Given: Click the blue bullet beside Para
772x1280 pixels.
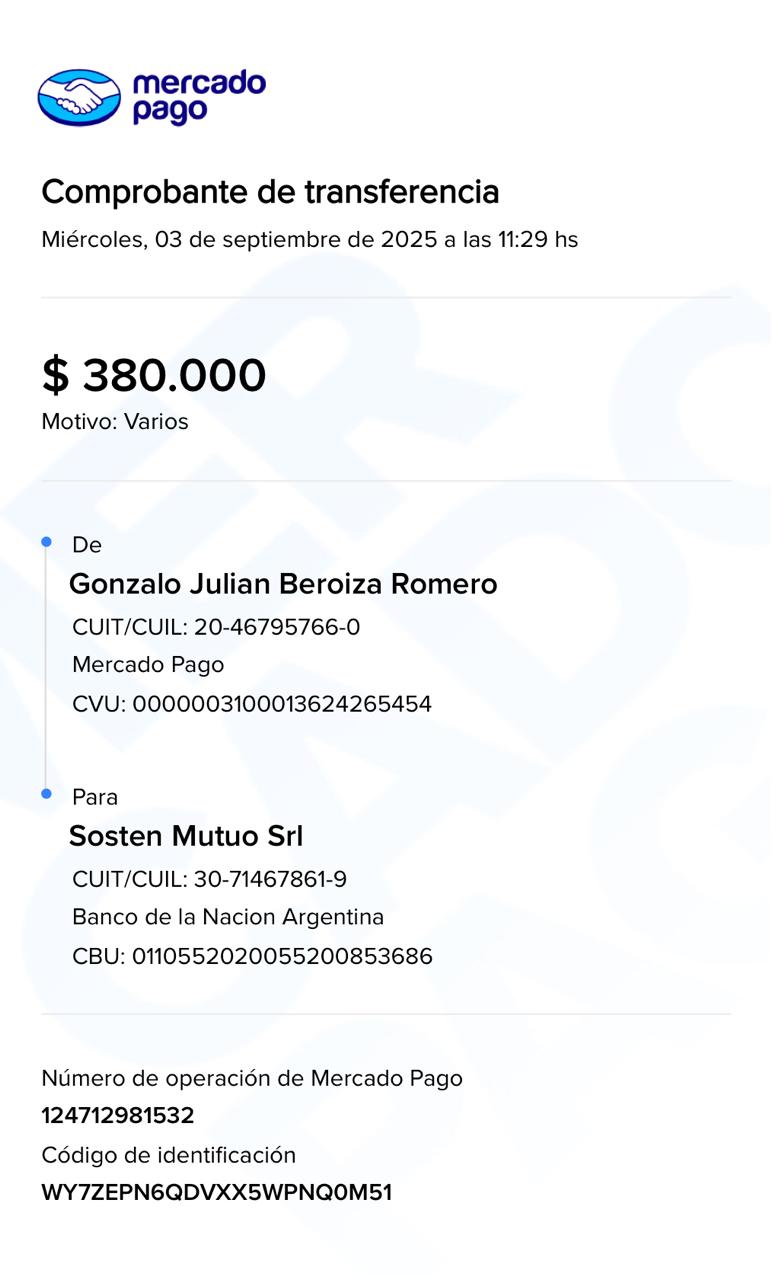Looking at the screenshot, I should coord(46,794).
